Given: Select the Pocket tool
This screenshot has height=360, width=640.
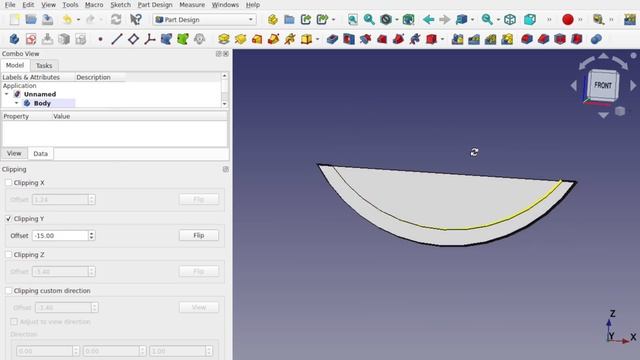Looking at the screenshot, I should point(332,39).
